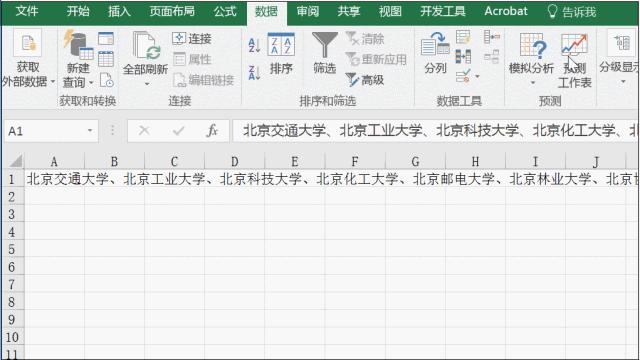The image size is (640, 360).
Task: Select empty cell F7
Action: tap(355, 284)
